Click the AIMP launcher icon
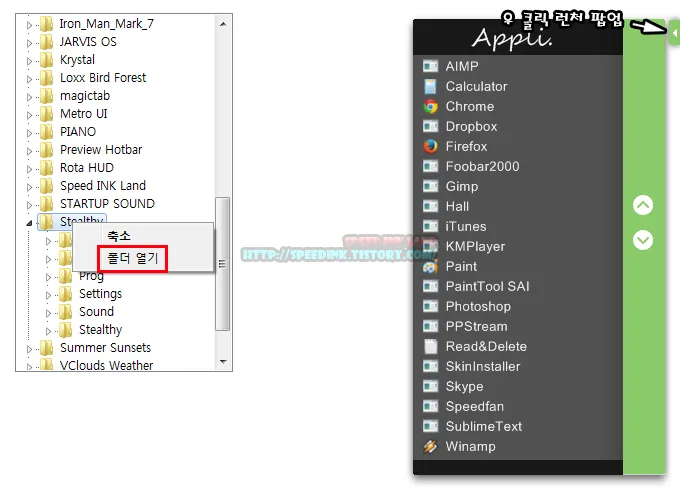Viewport: 680px width, 497px height. (430, 66)
